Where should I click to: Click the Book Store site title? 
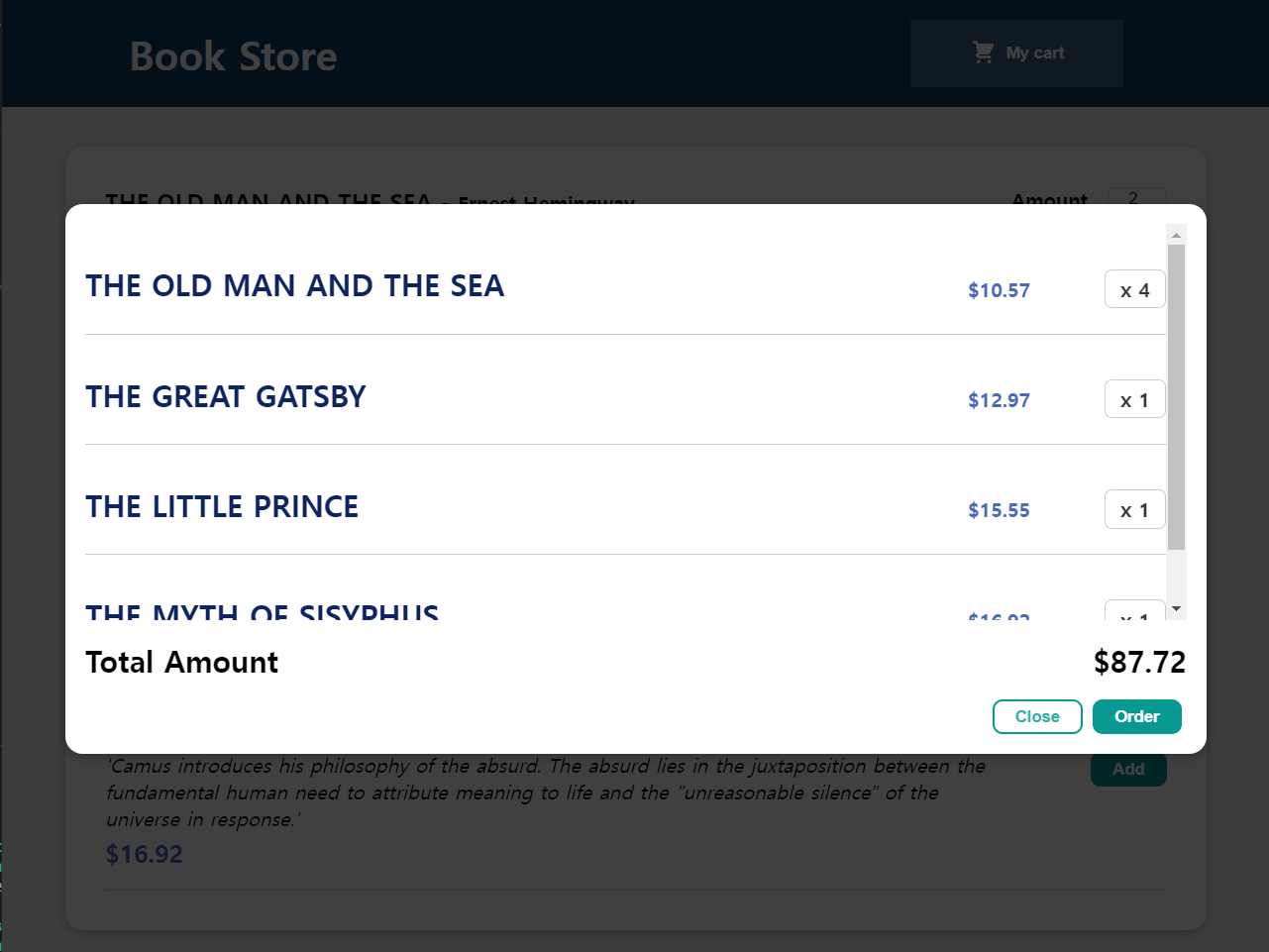tap(233, 56)
